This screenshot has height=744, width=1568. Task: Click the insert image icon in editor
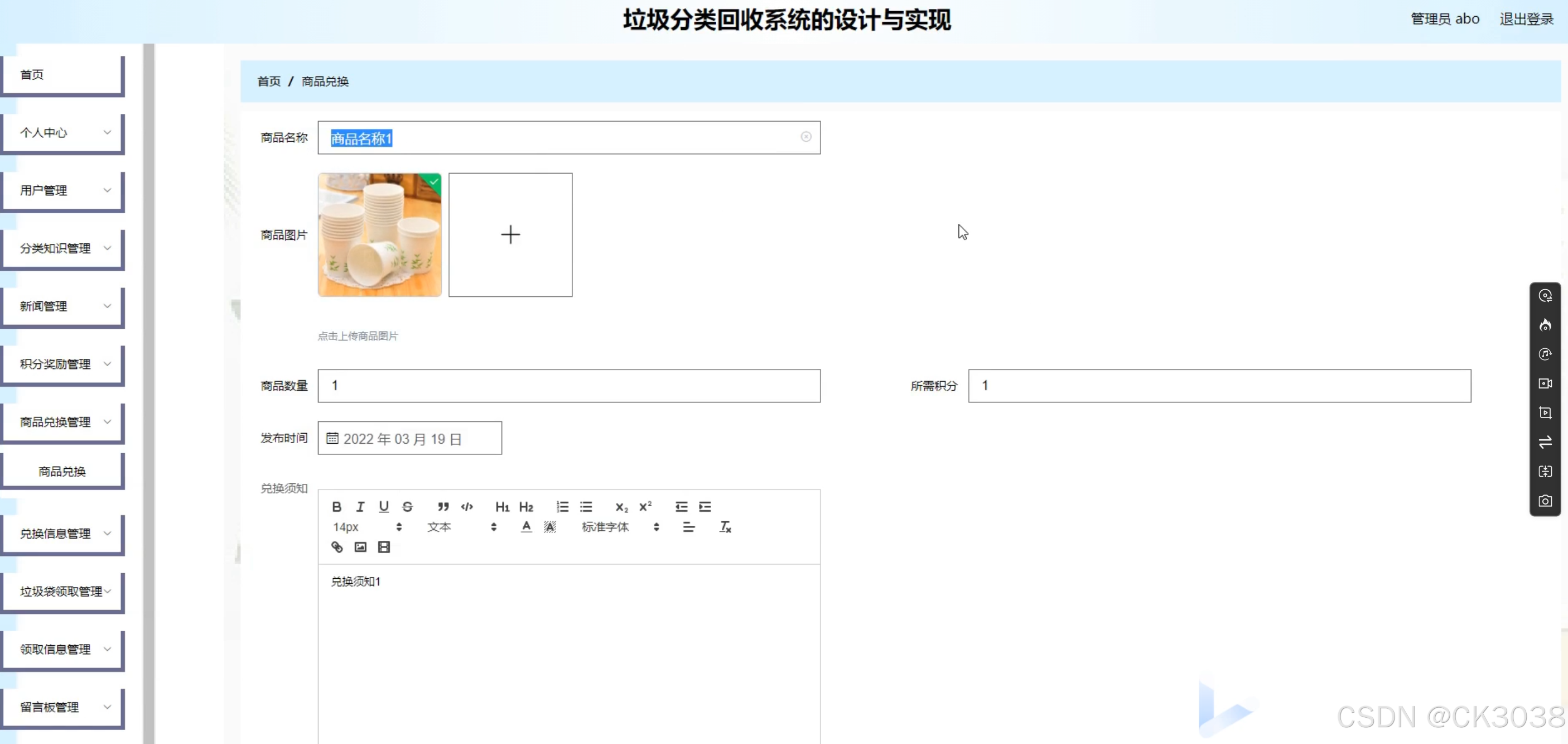click(360, 547)
